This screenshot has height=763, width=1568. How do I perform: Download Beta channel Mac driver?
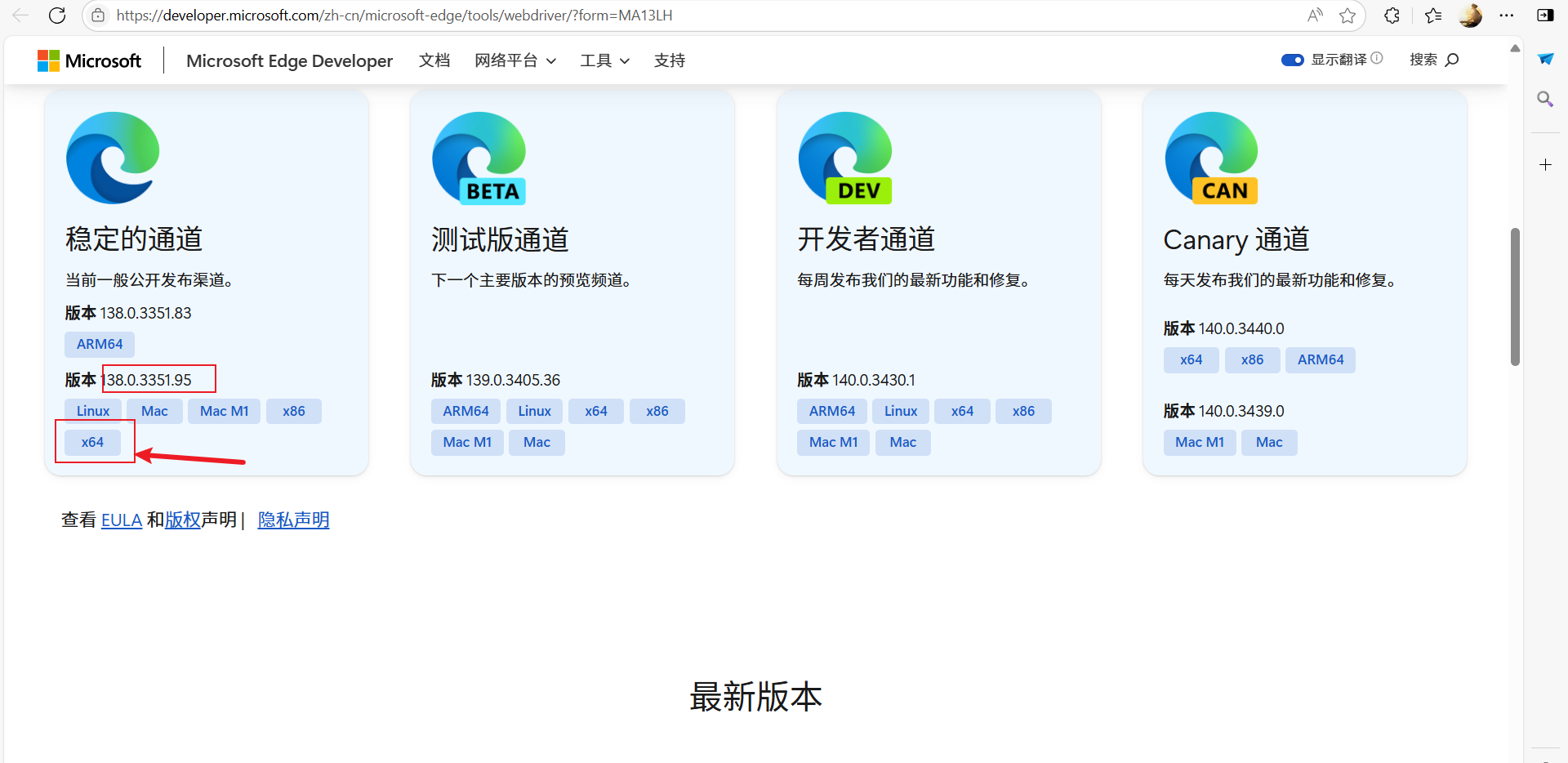coord(537,442)
